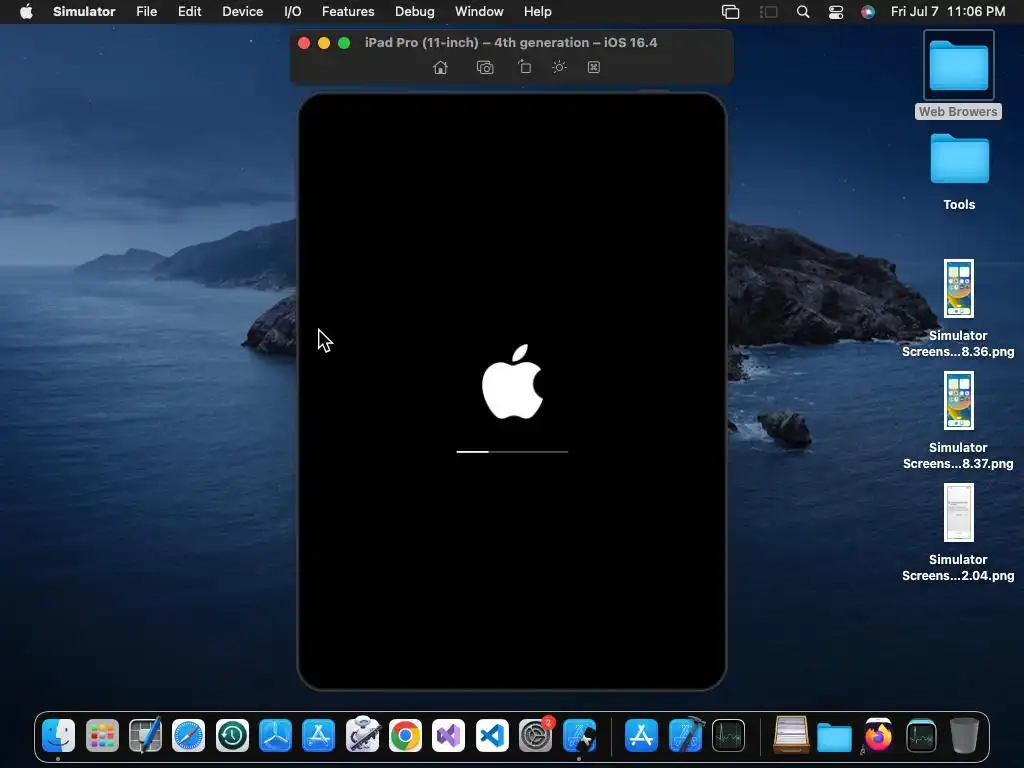
Task: Launch Automator from the Dock
Action: pos(362,735)
